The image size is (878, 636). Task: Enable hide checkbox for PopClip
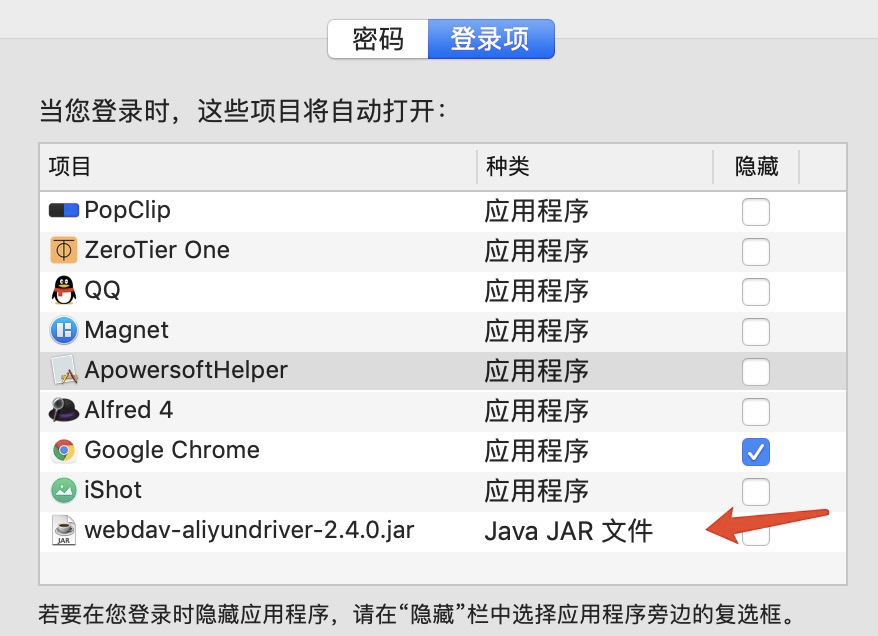click(x=755, y=212)
